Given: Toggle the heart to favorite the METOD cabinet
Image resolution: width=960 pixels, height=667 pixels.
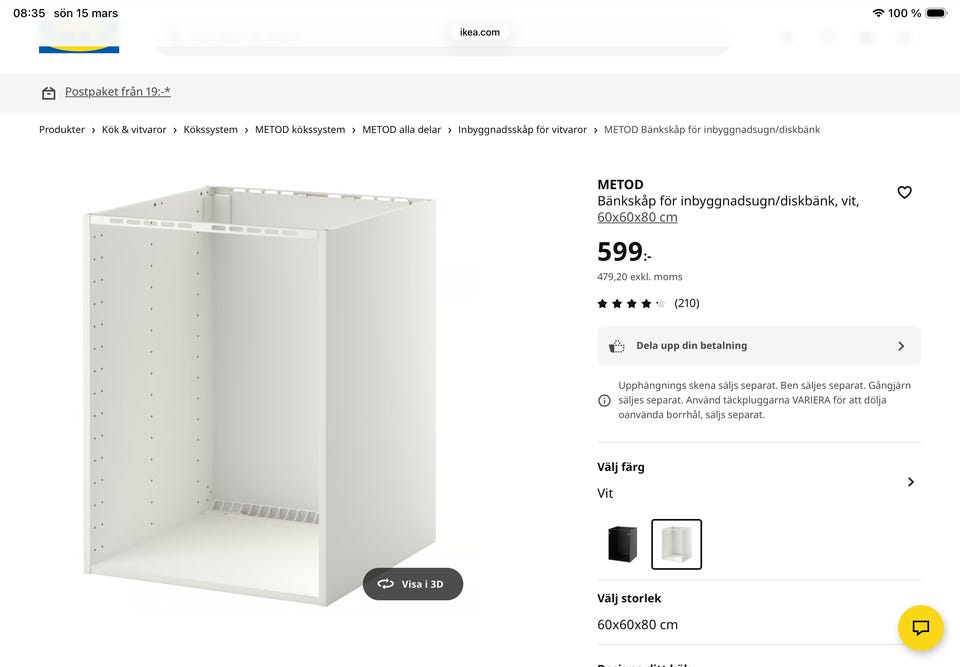Looking at the screenshot, I should point(904,192).
